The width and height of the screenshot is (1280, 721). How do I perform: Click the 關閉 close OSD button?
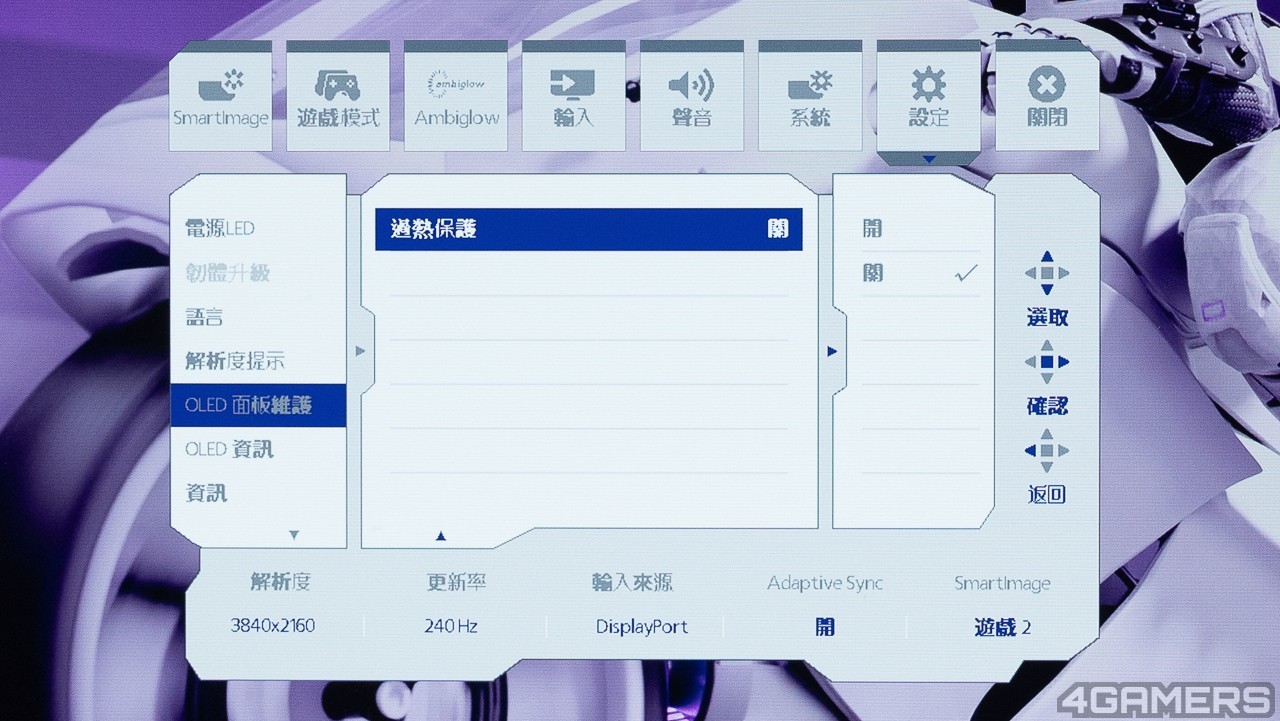pos(1047,96)
